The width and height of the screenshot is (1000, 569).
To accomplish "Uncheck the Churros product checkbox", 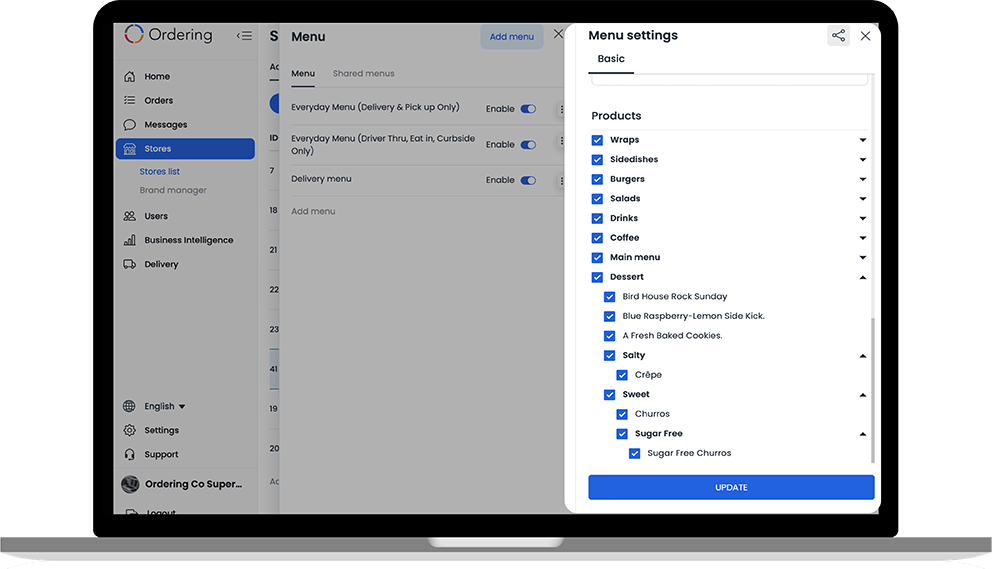I will click(x=622, y=414).
